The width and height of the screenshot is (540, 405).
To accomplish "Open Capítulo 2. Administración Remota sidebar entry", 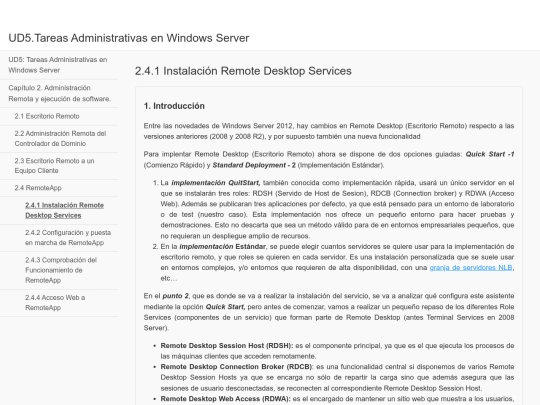I will (60, 93).
